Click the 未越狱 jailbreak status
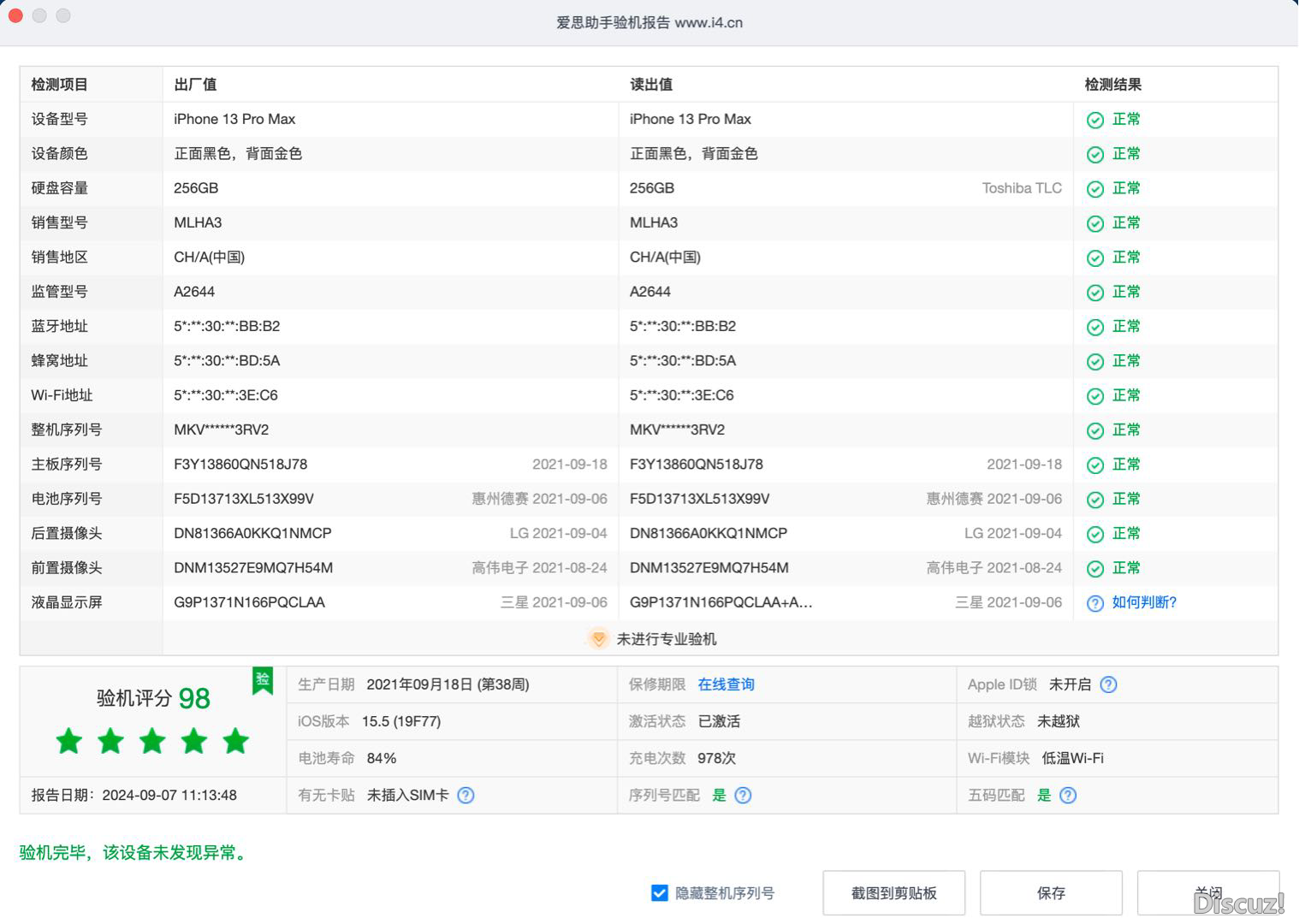Screen dimensions: 1299x924 [1059, 722]
